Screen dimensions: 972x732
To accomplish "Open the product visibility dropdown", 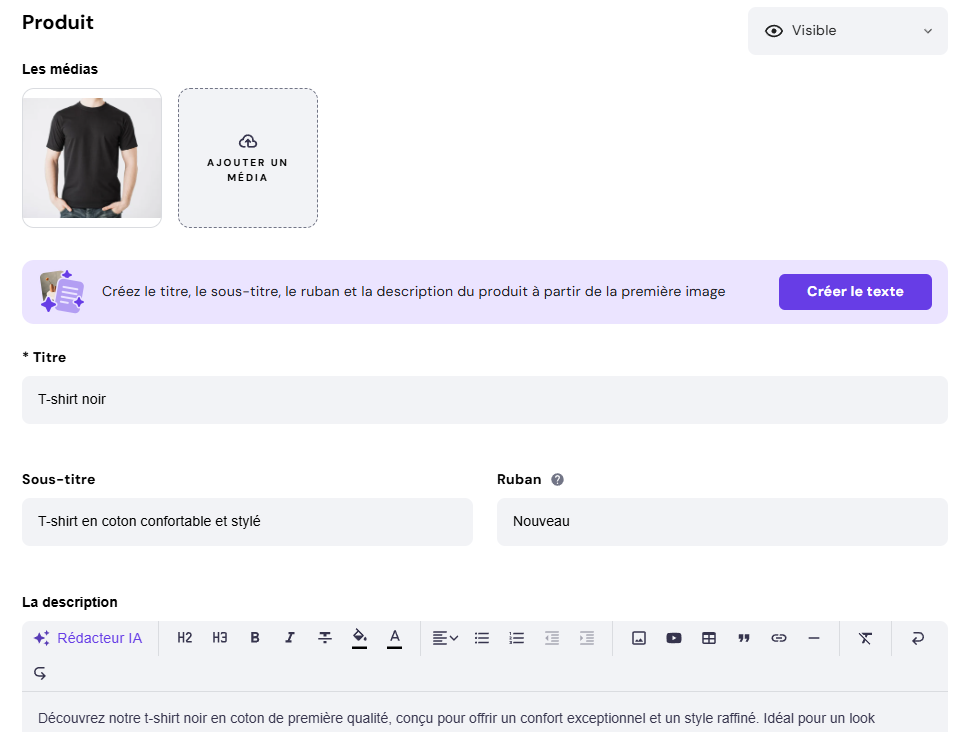I will 847,31.
